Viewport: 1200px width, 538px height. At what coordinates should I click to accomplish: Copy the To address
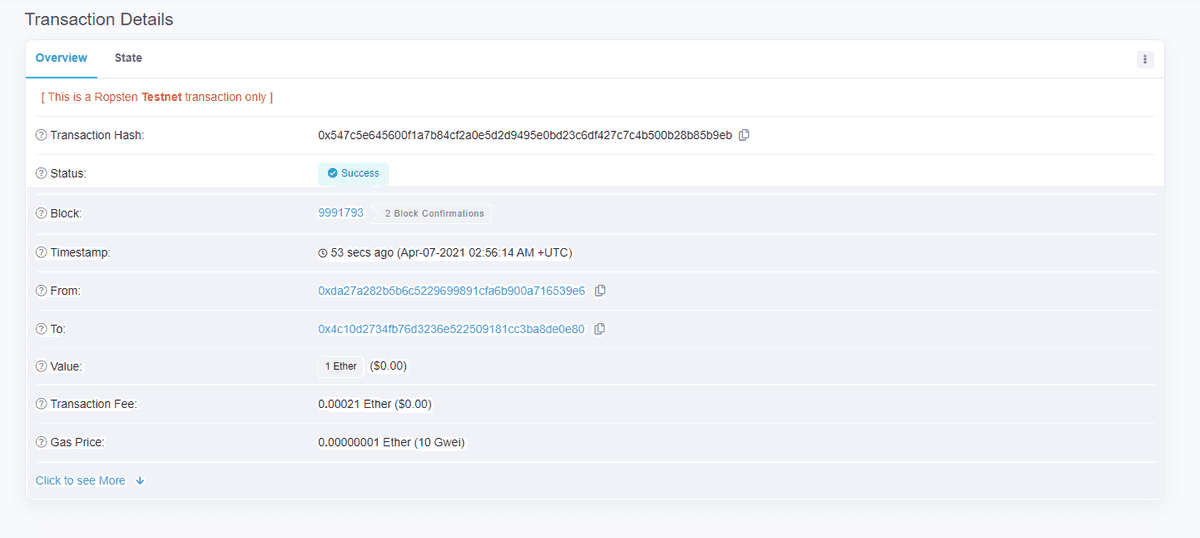pyautogui.click(x=599, y=329)
